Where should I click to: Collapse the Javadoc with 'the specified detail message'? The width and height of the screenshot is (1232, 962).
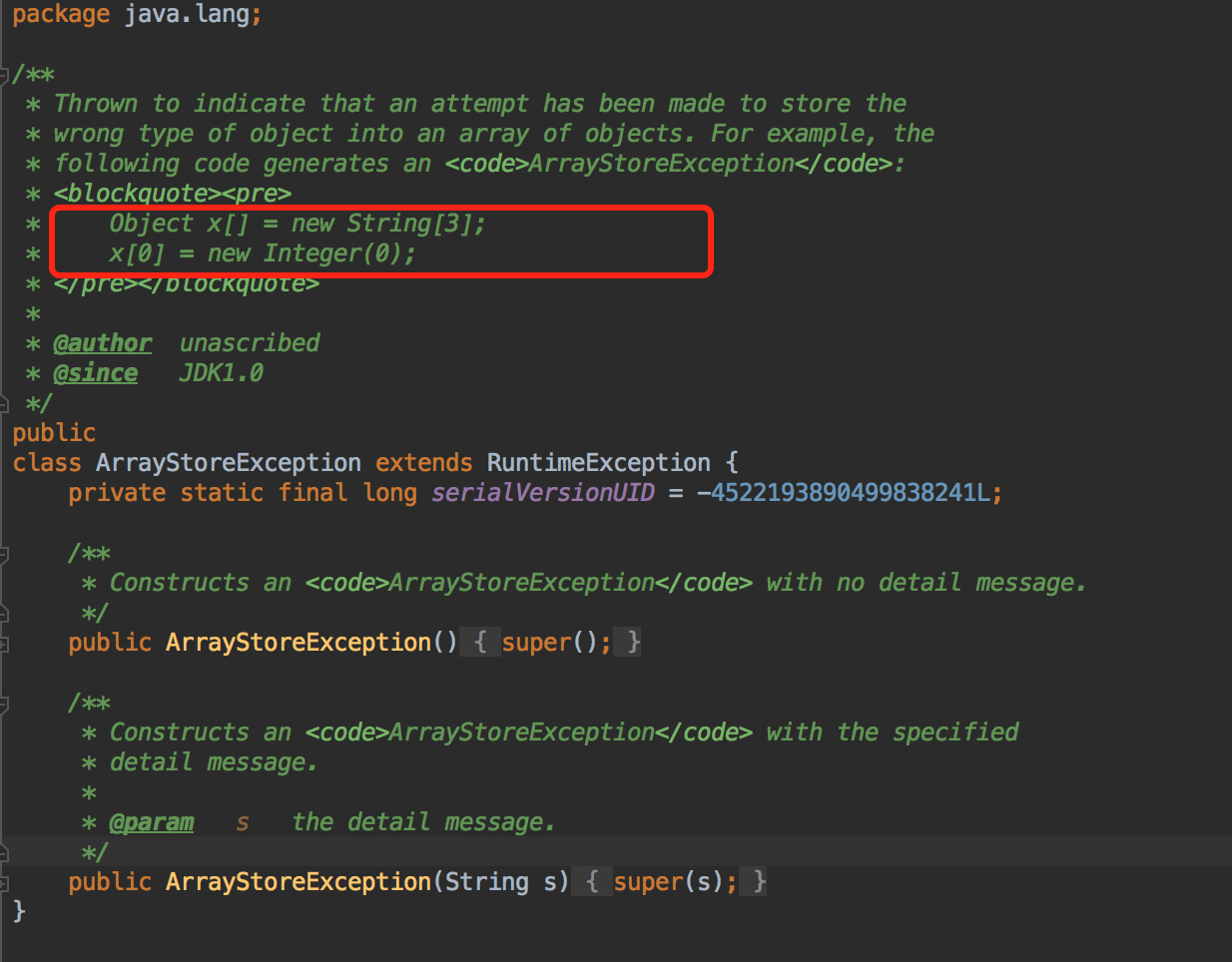click(x=4, y=704)
